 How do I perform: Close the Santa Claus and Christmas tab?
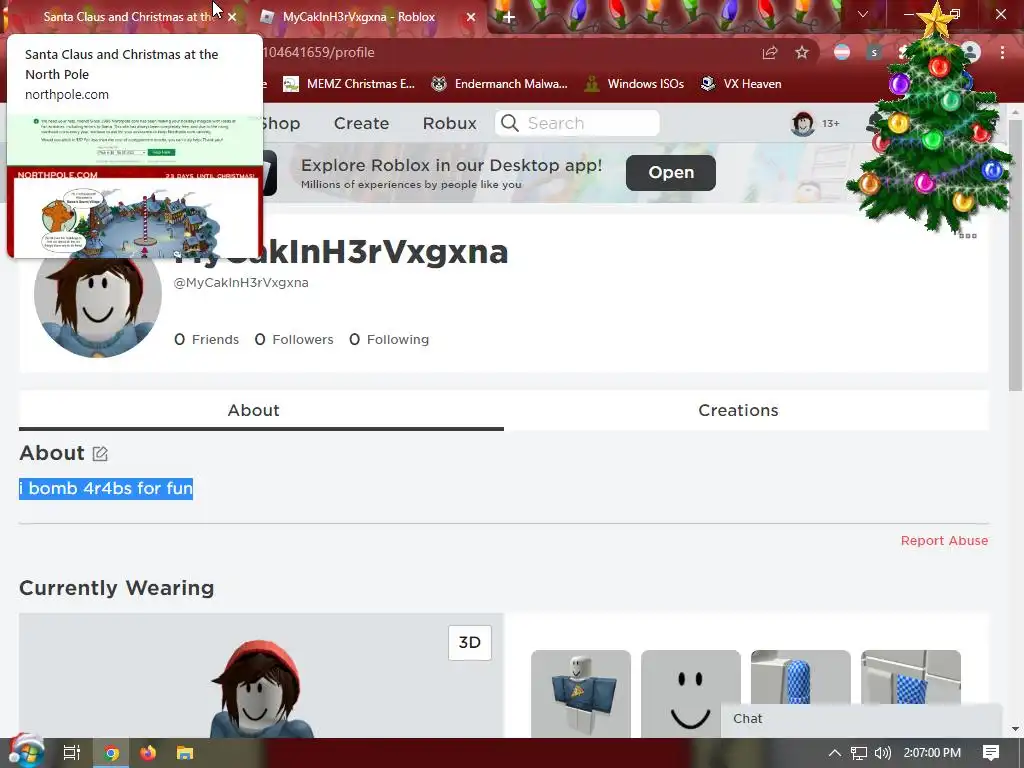click(x=232, y=17)
